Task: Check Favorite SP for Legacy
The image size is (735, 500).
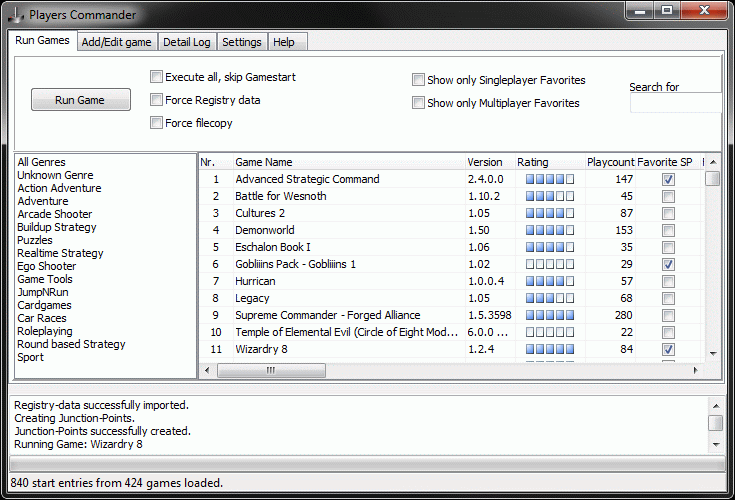Action: pos(668,298)
